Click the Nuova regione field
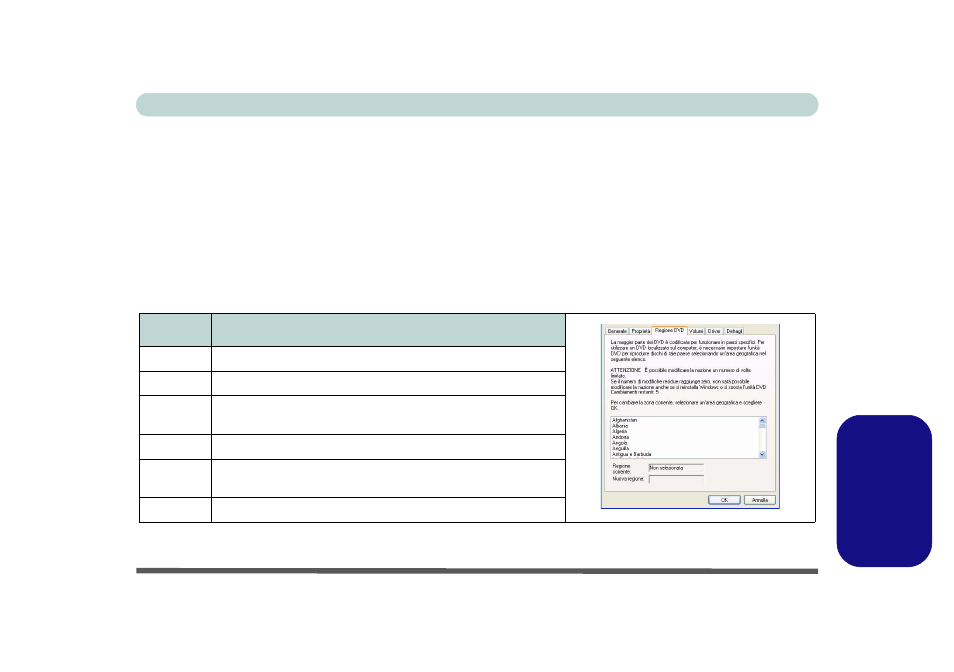Screen dimensions: 954x672 676,479
